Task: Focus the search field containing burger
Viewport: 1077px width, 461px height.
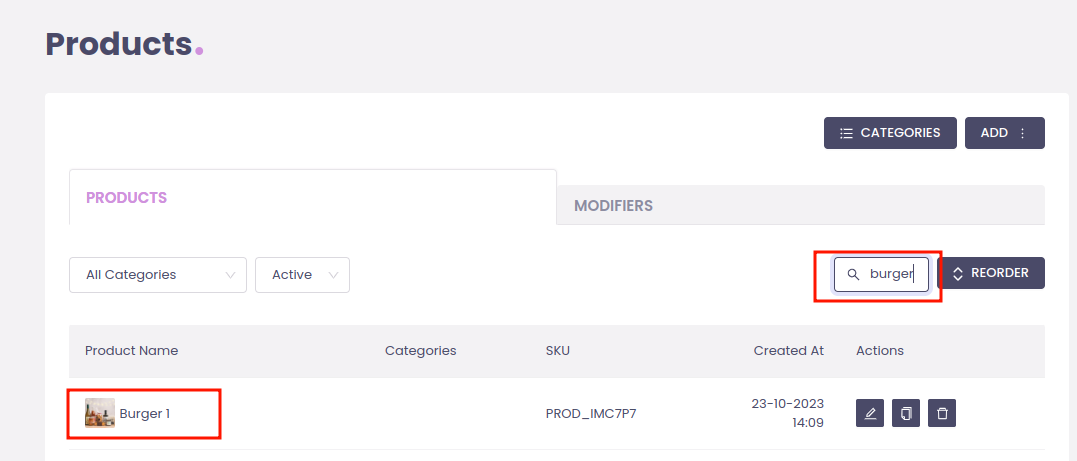Action: click(x=892, y=274)
